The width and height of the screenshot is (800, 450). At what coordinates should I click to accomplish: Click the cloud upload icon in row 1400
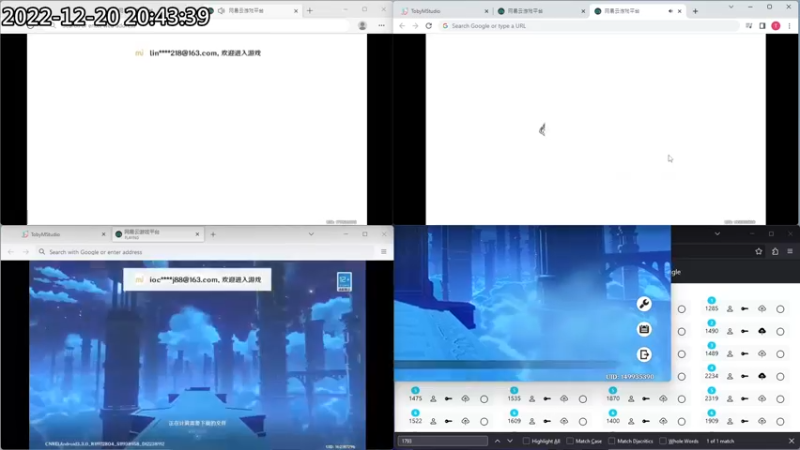pos(663,421)
